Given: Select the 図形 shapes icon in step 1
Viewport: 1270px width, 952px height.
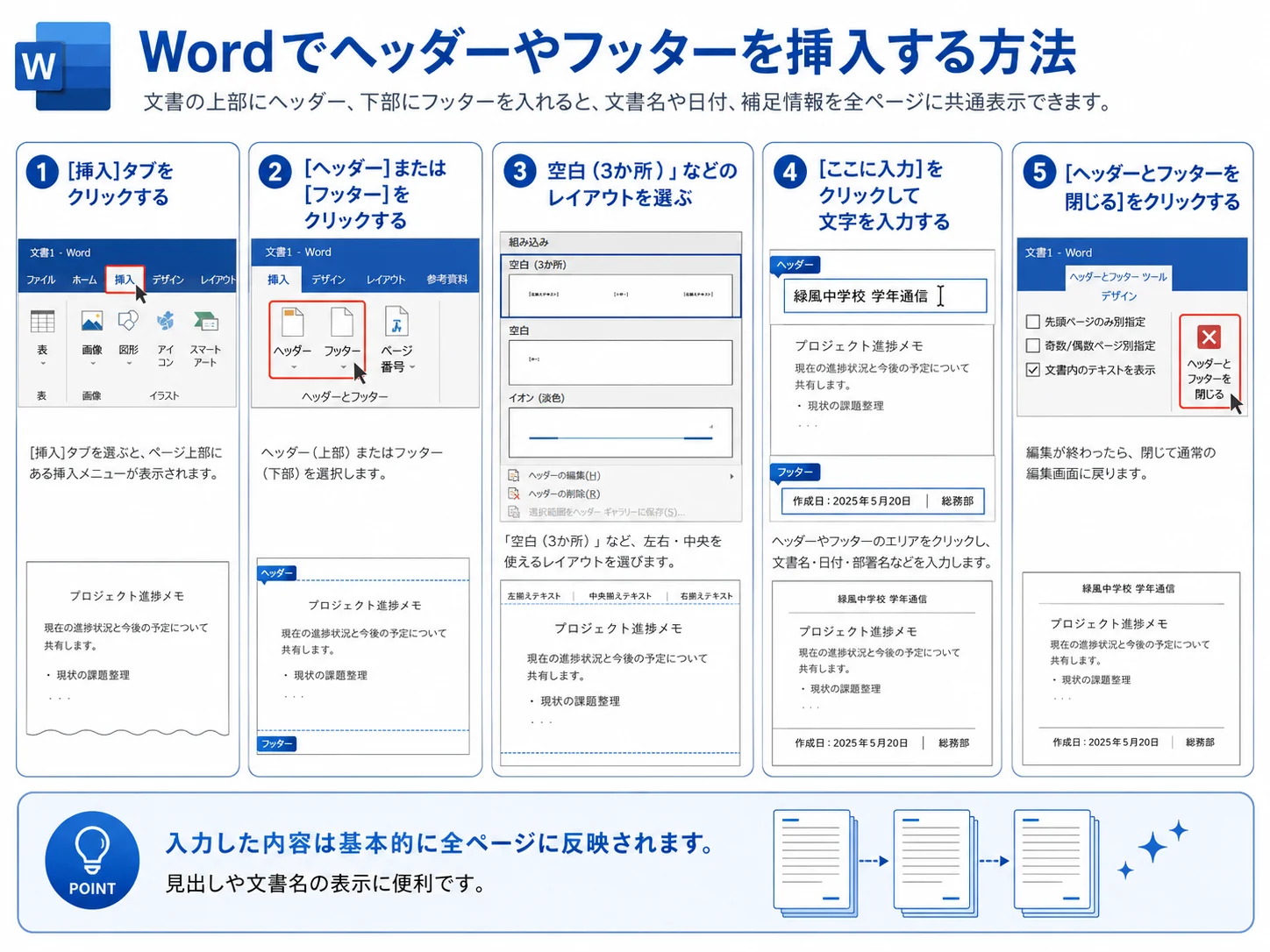Looking at the screenshot, I should [x=128, y=321].
